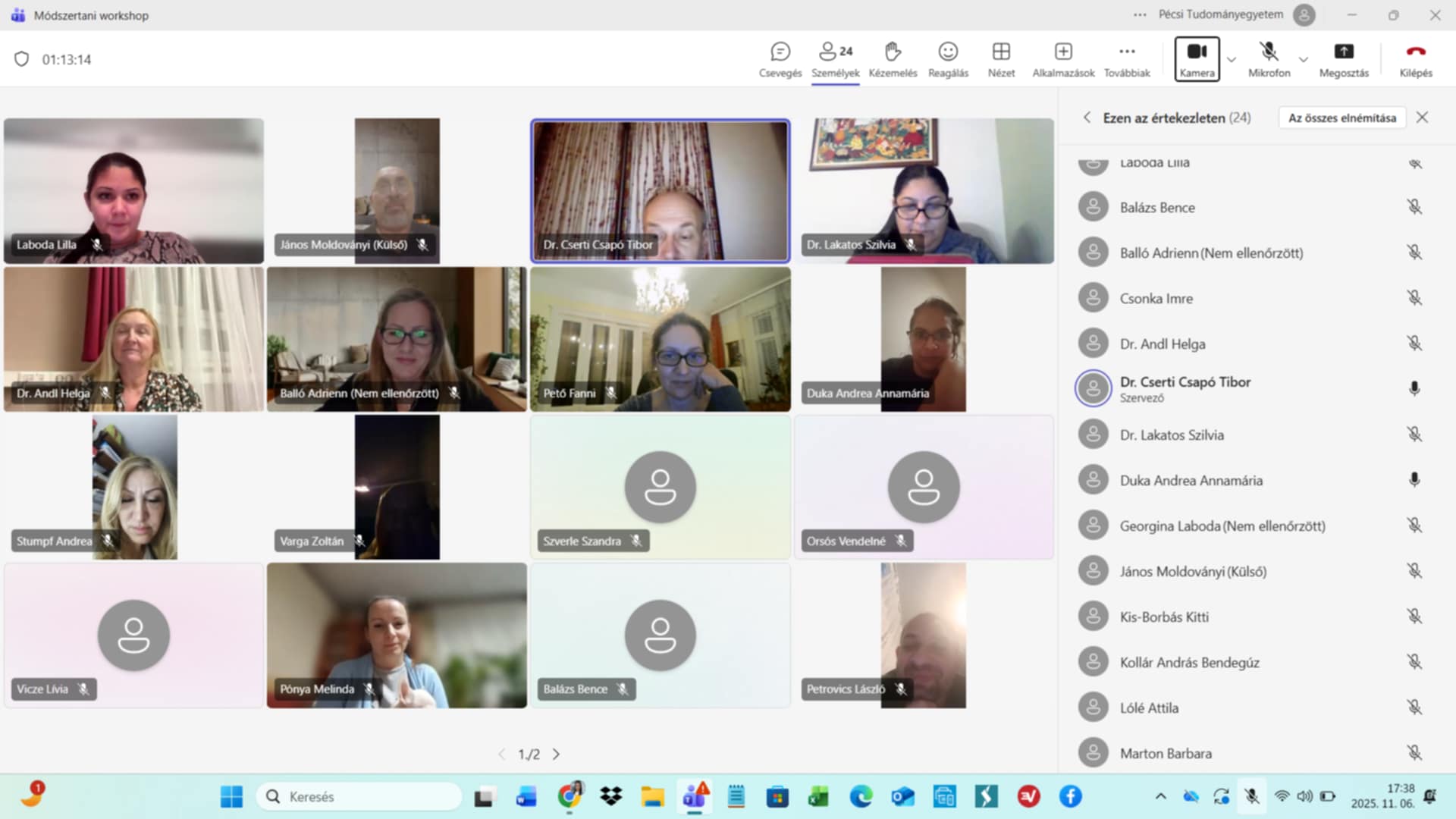Open Alkalmazások apps icon

[1063, 58]
